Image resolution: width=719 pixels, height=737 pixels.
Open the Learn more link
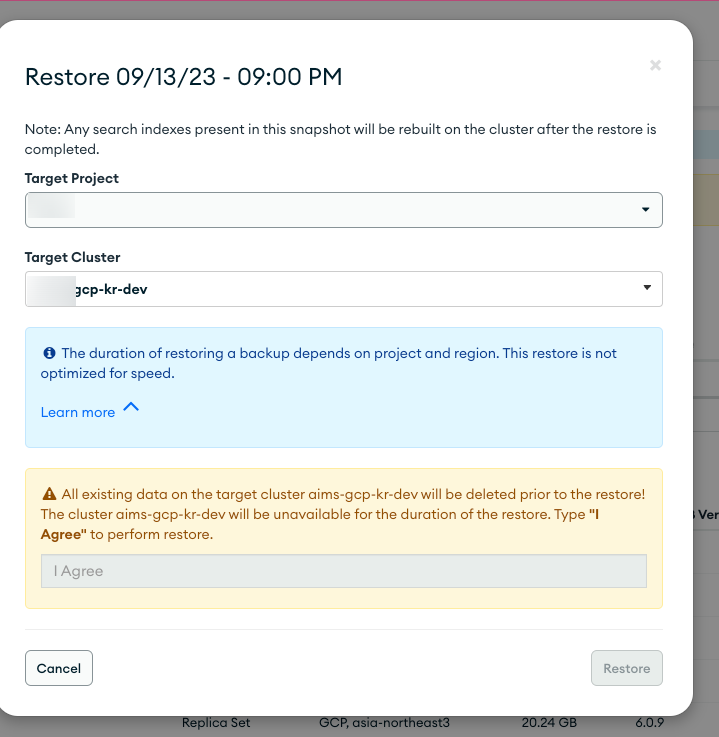pos(78,412)
